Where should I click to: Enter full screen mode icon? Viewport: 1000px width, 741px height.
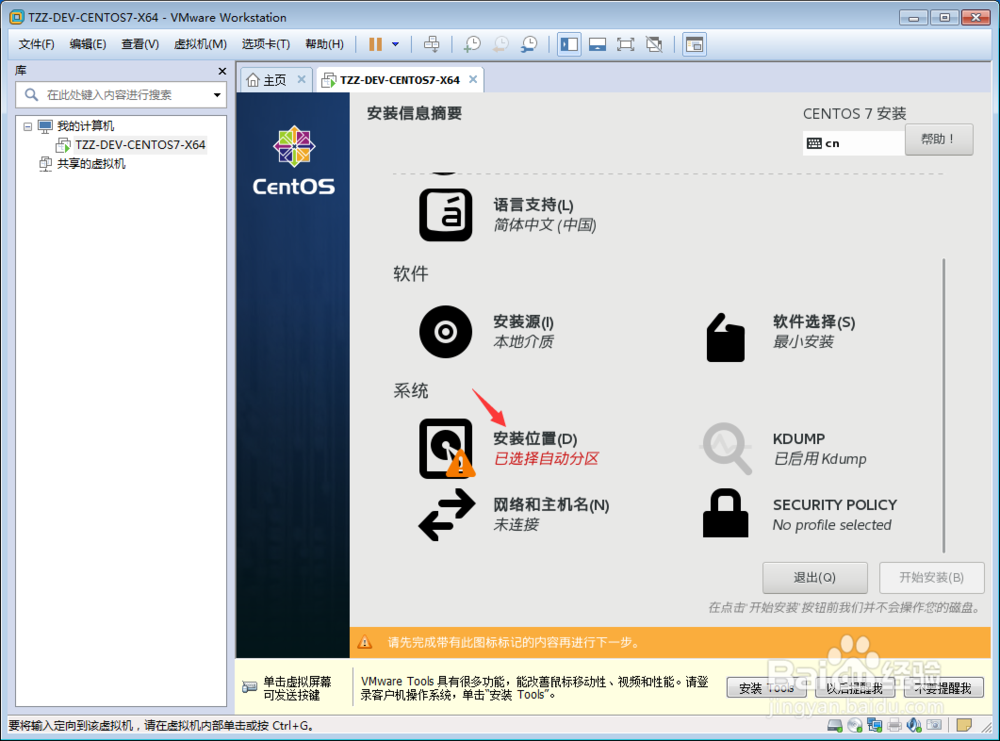pyautogui.click(x=626, y=44)
